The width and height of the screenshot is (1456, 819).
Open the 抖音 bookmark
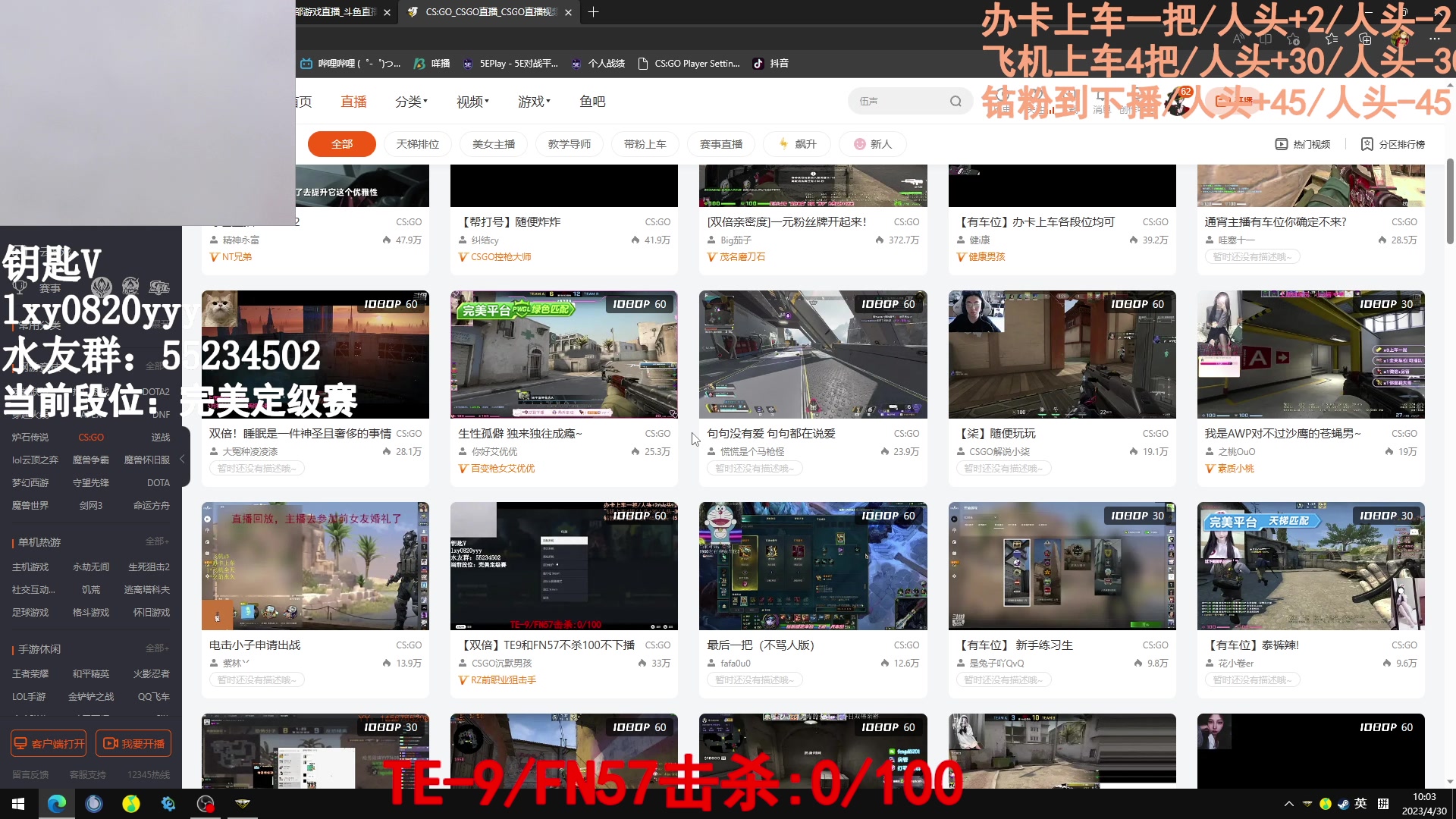coord(770,64)
